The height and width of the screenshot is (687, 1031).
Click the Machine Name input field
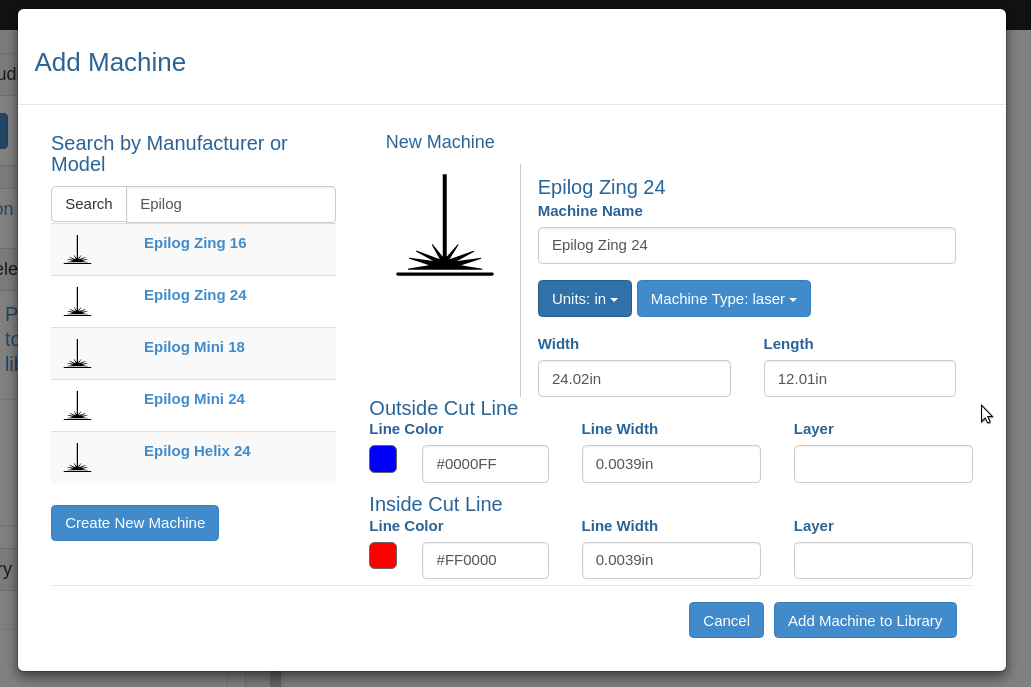[x=746, y=245]
